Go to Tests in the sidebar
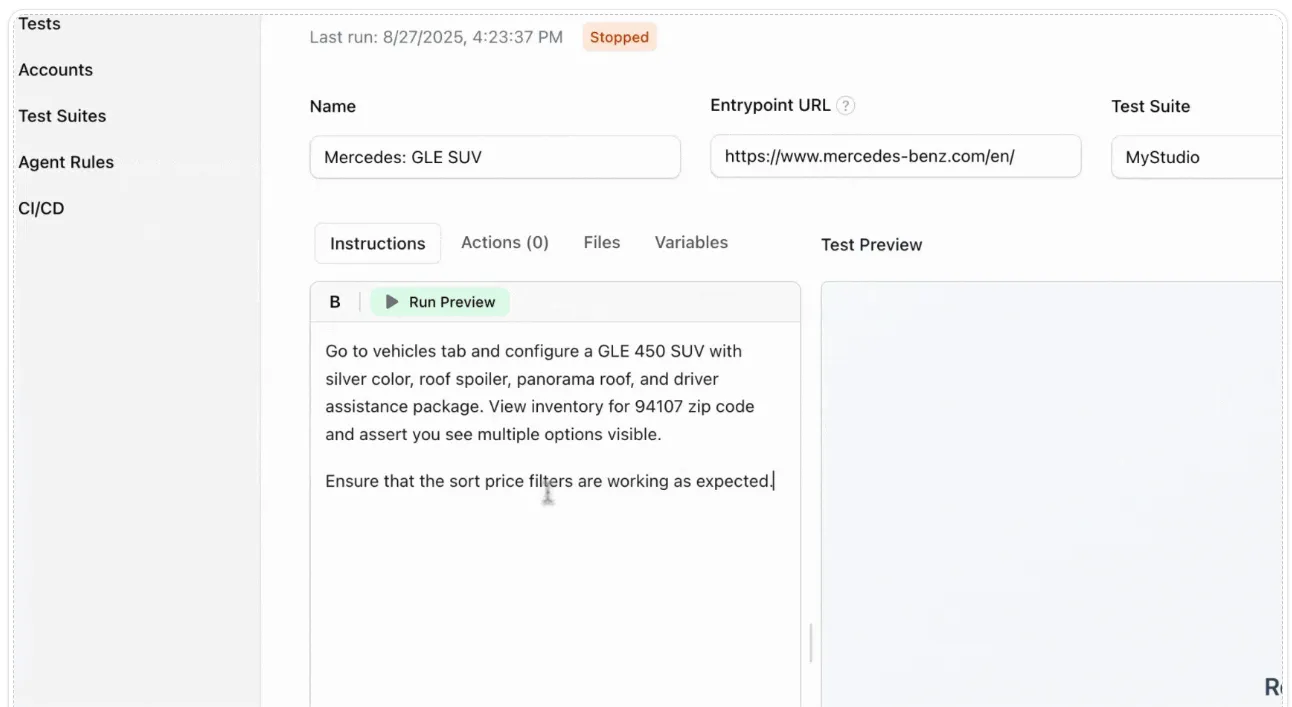Screen dimensions: 1292x707 pos(39,24)
